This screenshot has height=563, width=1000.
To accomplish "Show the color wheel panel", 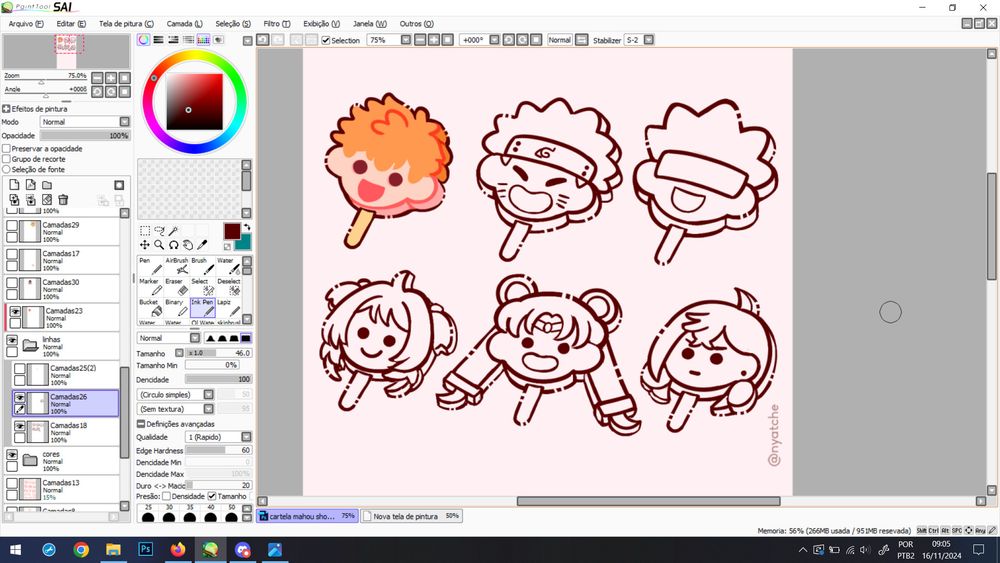I will click(143, 40).
